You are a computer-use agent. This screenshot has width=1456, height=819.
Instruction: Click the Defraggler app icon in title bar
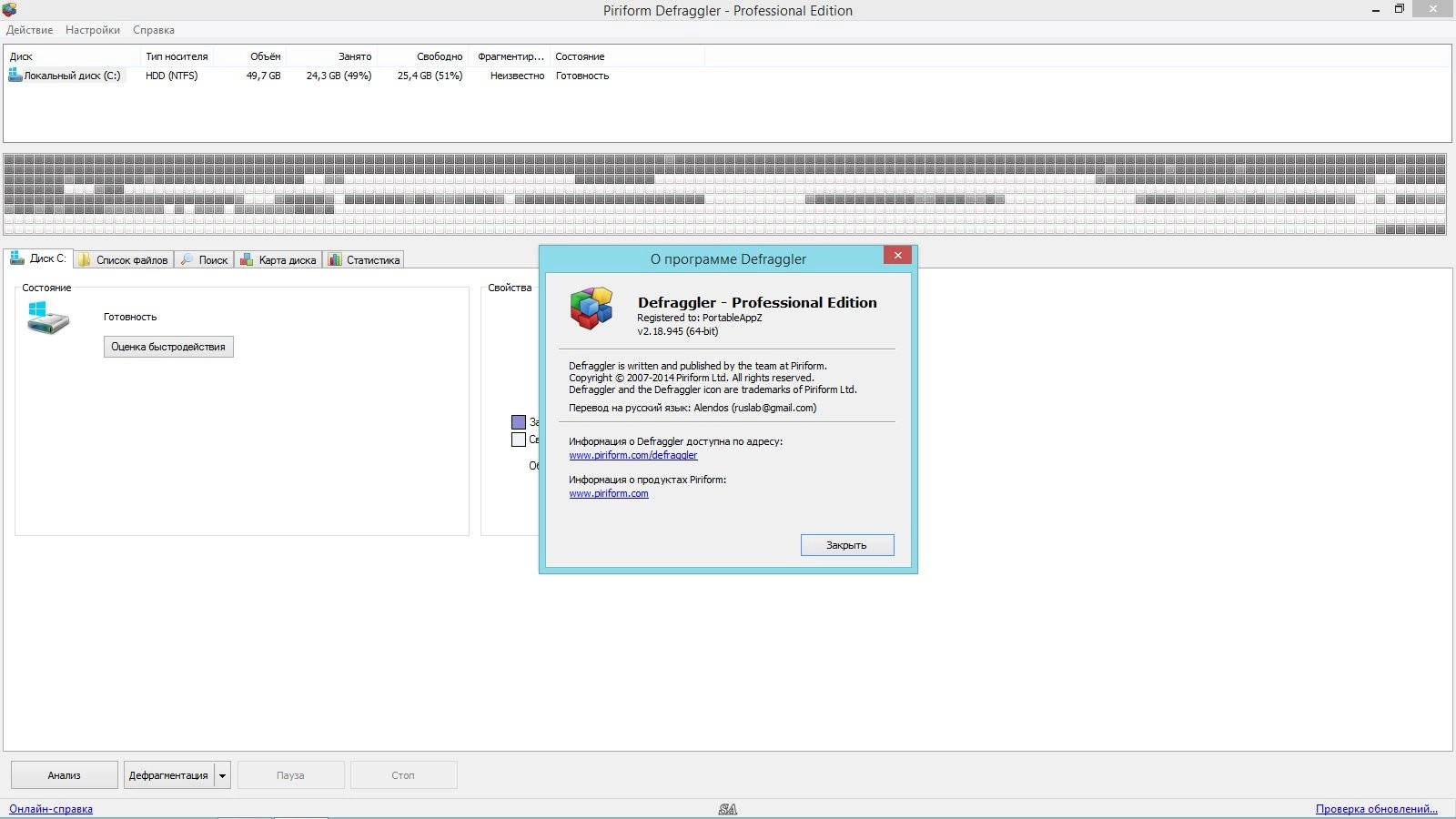click(9, 10)
